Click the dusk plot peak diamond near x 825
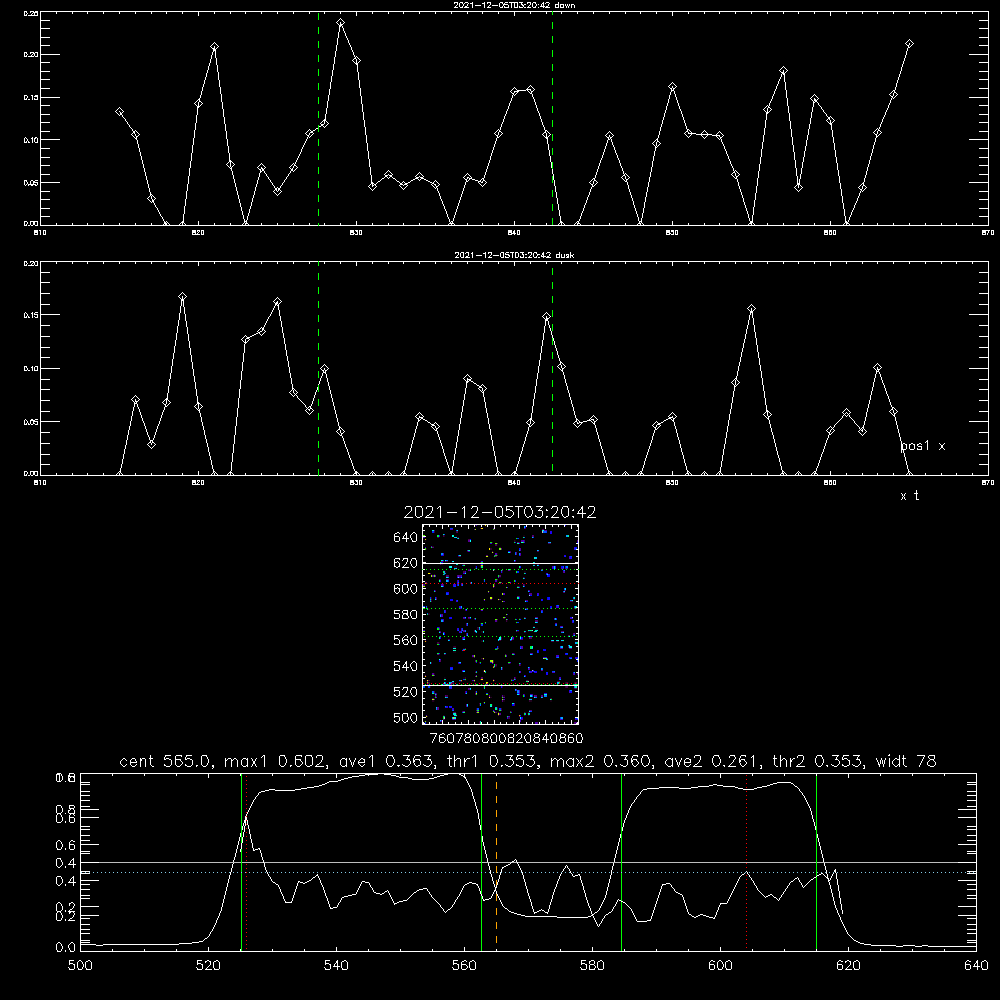1000x1000 pixels. (x=277, y=302)
